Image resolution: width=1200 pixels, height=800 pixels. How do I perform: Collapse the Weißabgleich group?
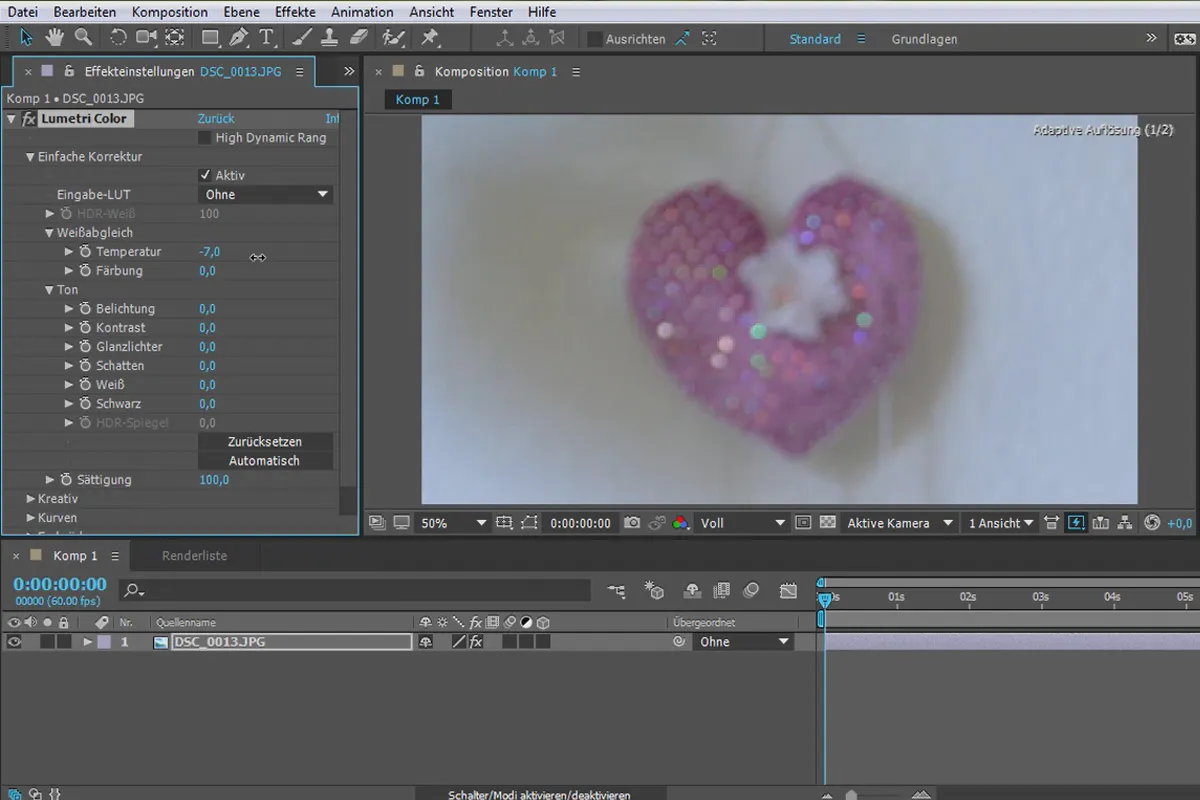coord(49,233)
